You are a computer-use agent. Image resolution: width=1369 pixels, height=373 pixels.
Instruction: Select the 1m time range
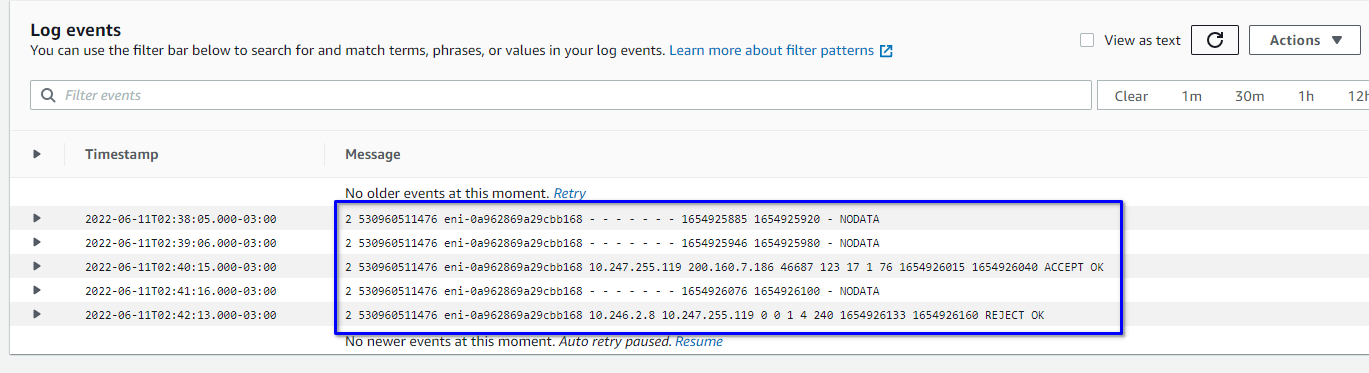1191,96
